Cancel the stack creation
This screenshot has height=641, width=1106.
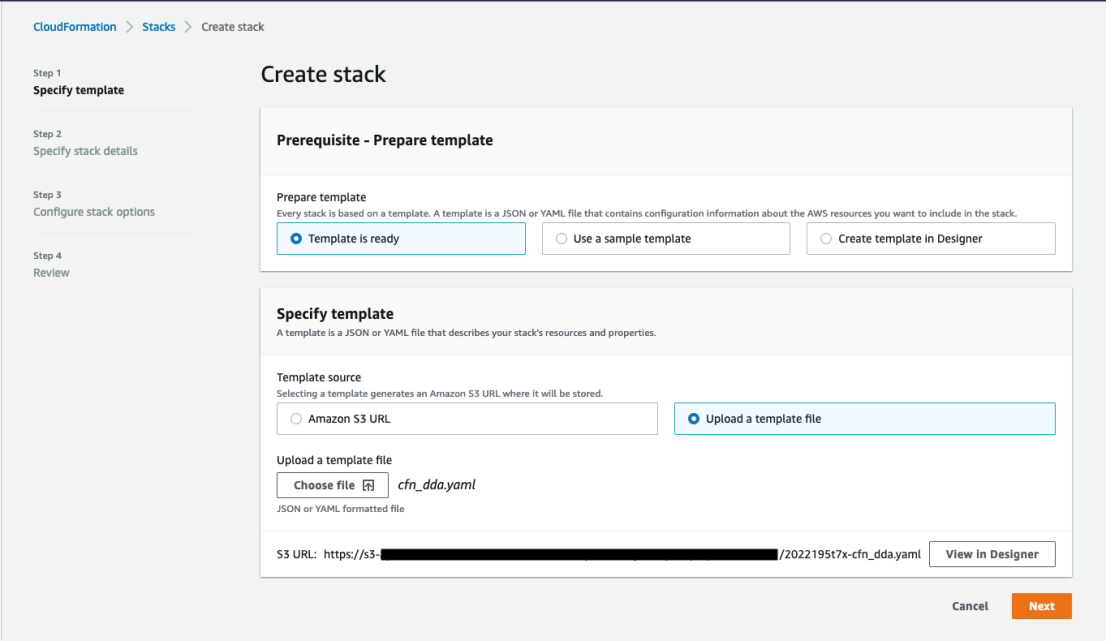click(968, 606)
